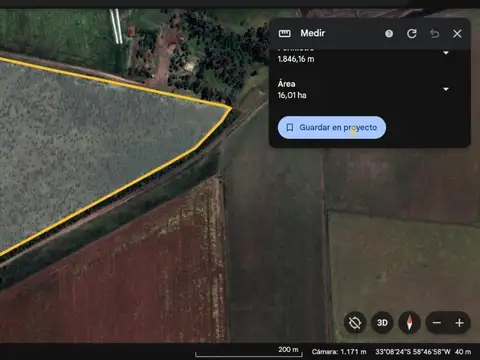
Task: Select the 1.846,16 m perimeter value
Action: 296,59
